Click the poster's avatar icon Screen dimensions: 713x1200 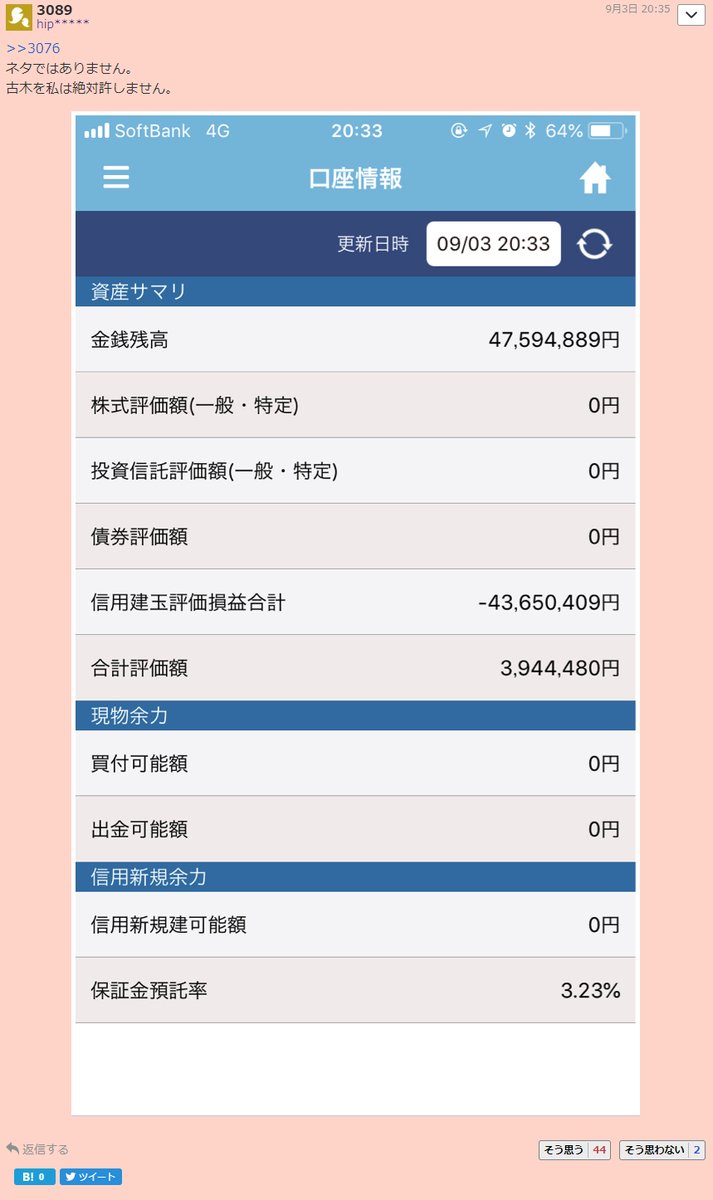(18, 16)
